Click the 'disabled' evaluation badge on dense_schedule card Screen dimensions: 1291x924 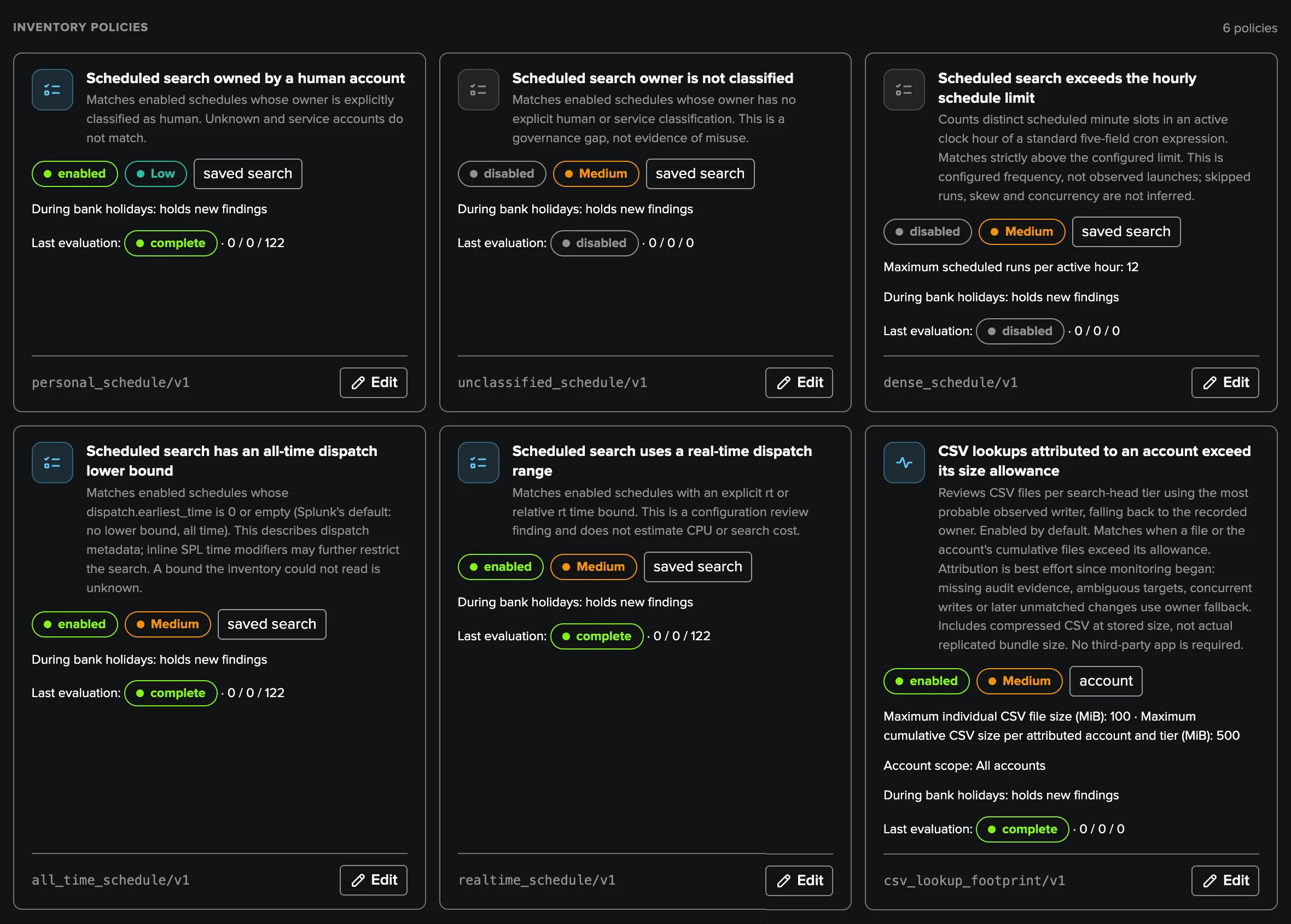tap(1020, 331)
